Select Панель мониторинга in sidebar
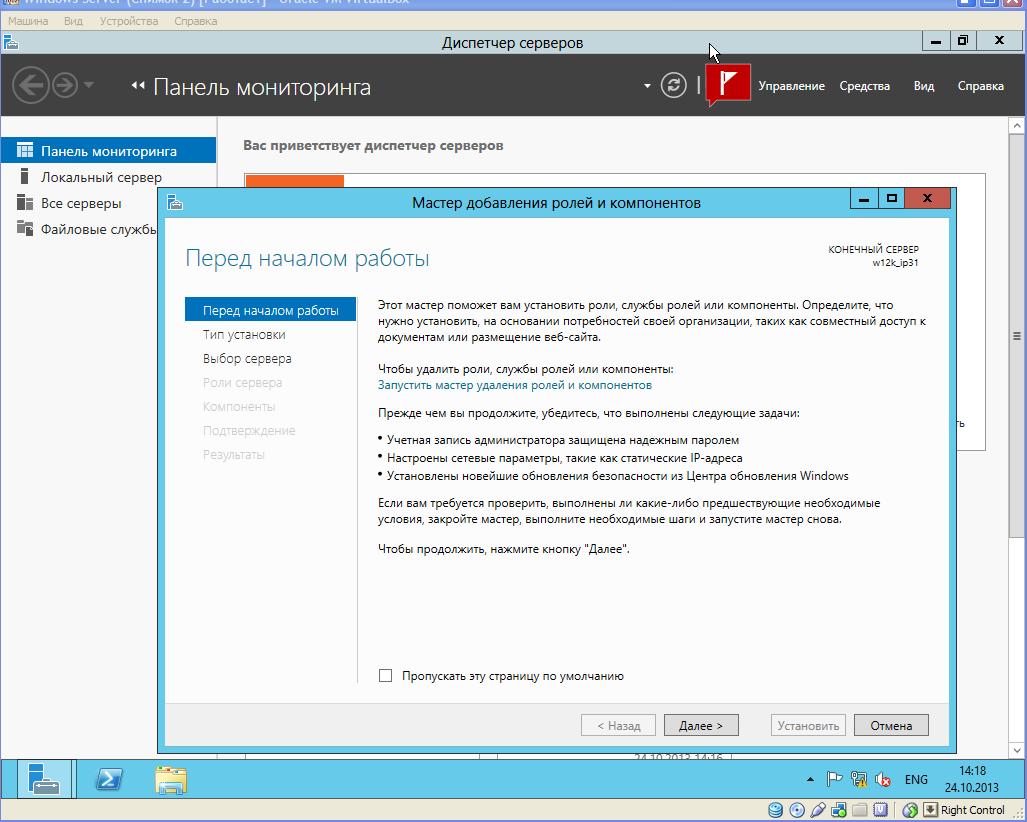Screen dimensions: 1027x822 tap(108, 151)
